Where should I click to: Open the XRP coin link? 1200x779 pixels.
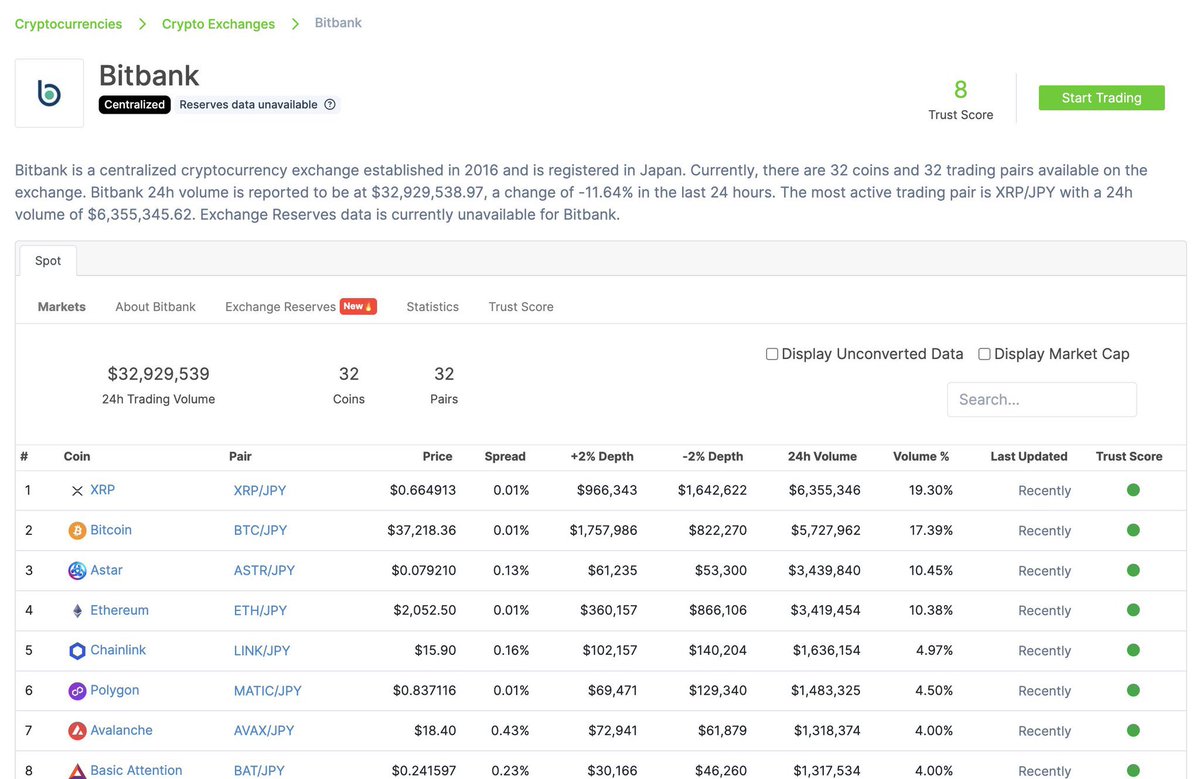(102, 490)
